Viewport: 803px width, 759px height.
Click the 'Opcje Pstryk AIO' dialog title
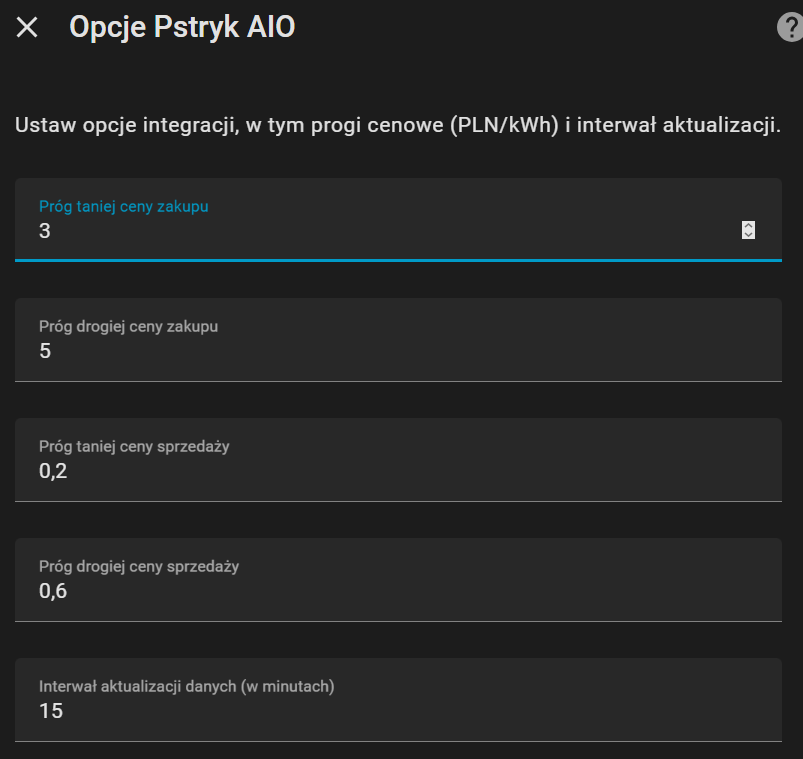pyautogui.click(x=182, y=28)
